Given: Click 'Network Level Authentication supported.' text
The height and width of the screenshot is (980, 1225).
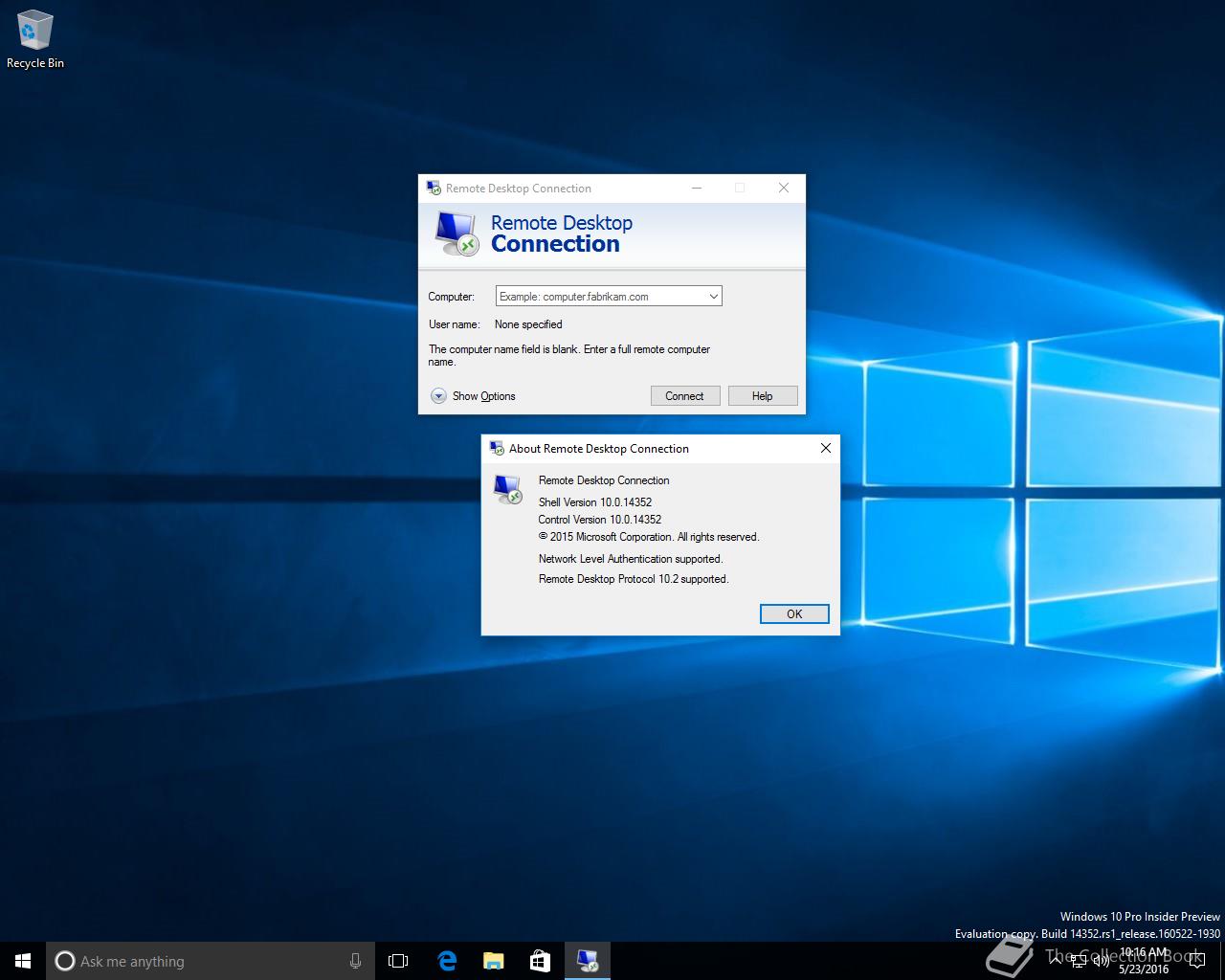Looking at the screenshot, I should (x=631, y=559).
